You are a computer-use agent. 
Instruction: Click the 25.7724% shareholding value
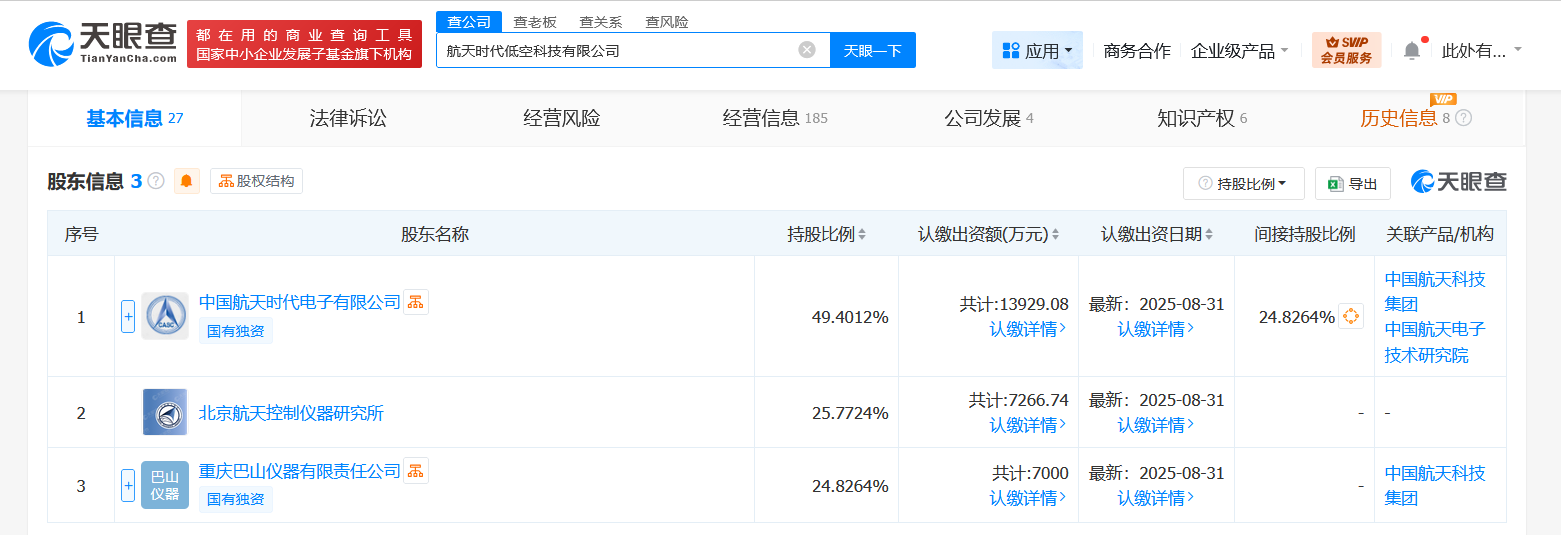pyautogui.click(x=850, y=413)
